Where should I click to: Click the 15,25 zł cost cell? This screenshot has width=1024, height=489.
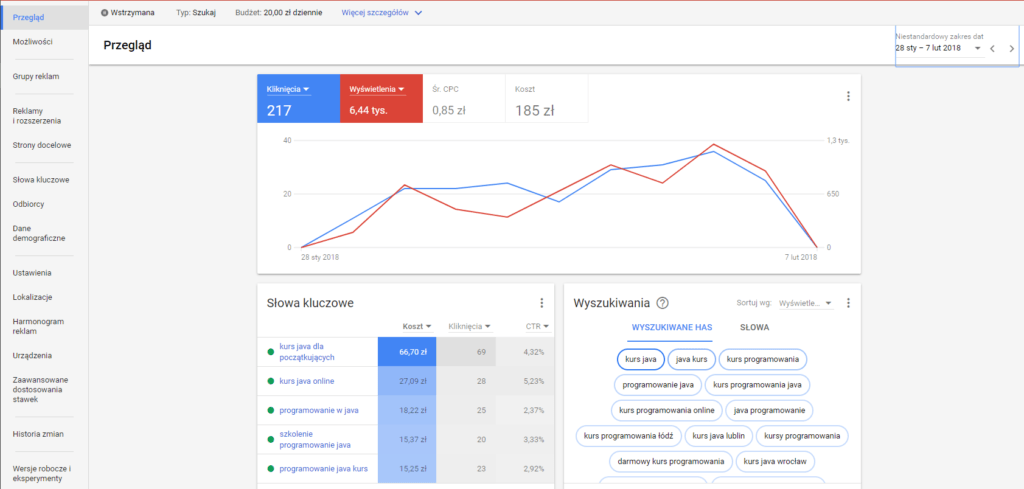(x=407, y=469)
